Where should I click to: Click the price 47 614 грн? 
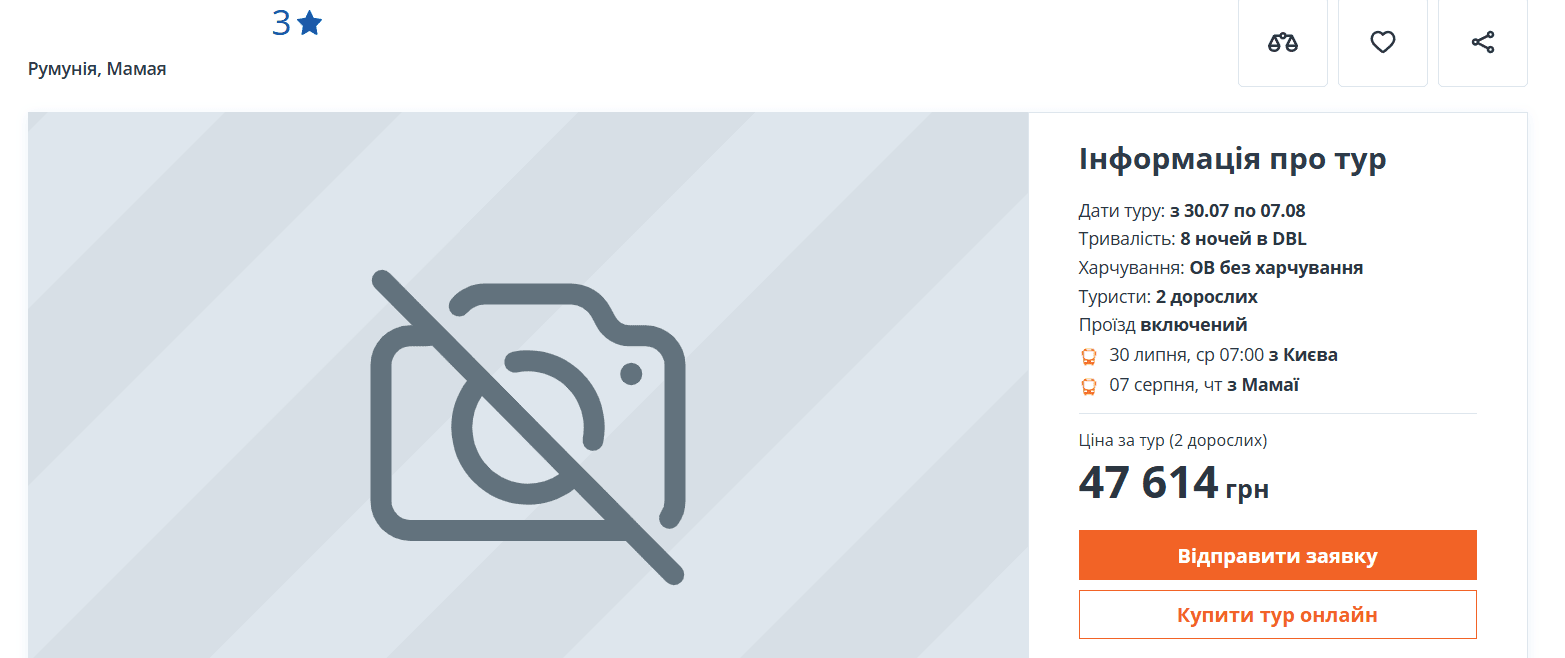click(x=1174, y=484)
